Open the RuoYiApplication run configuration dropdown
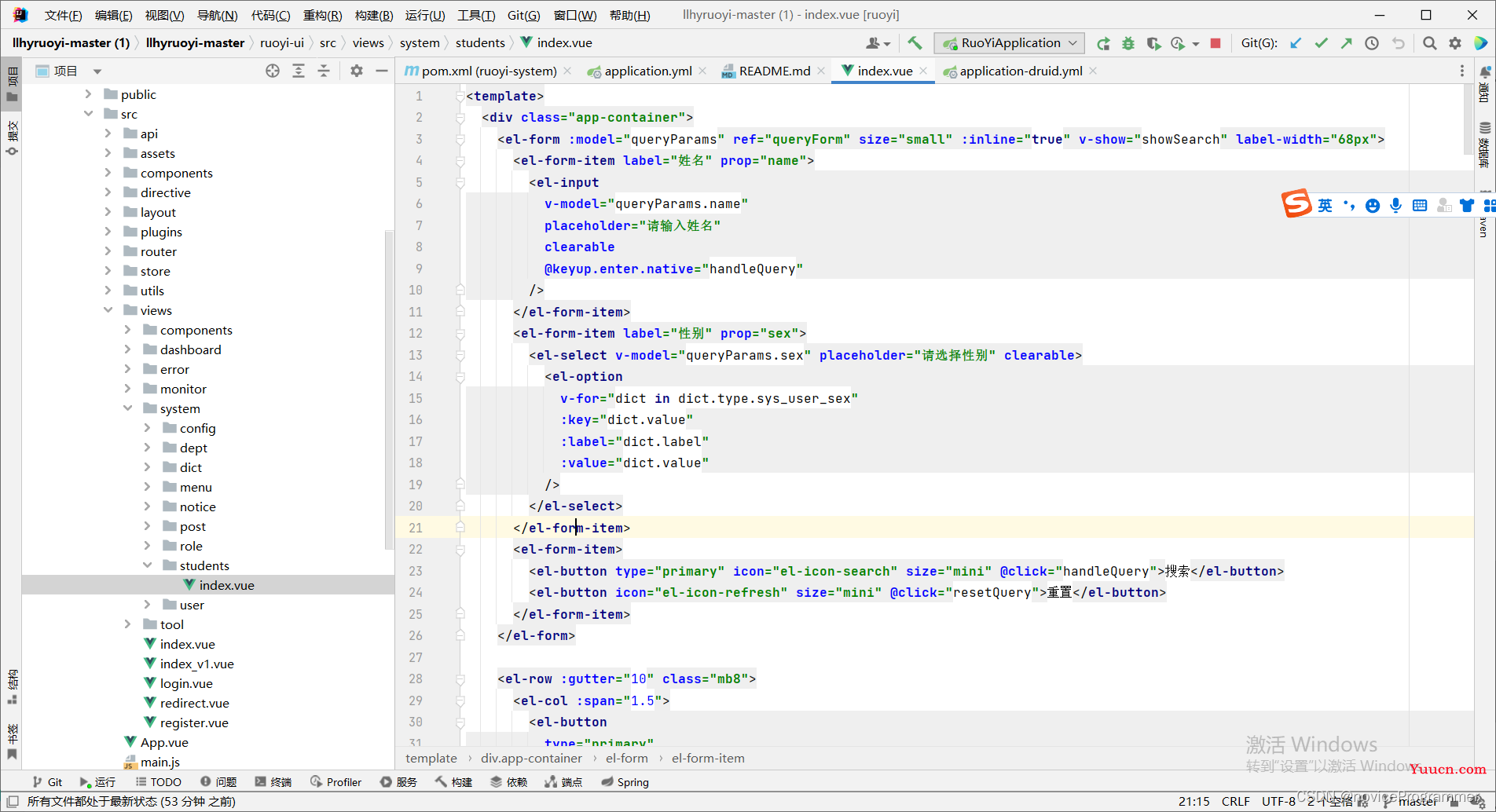The width and height of the screenshot is (1496, 812). tap(1010, 43)
